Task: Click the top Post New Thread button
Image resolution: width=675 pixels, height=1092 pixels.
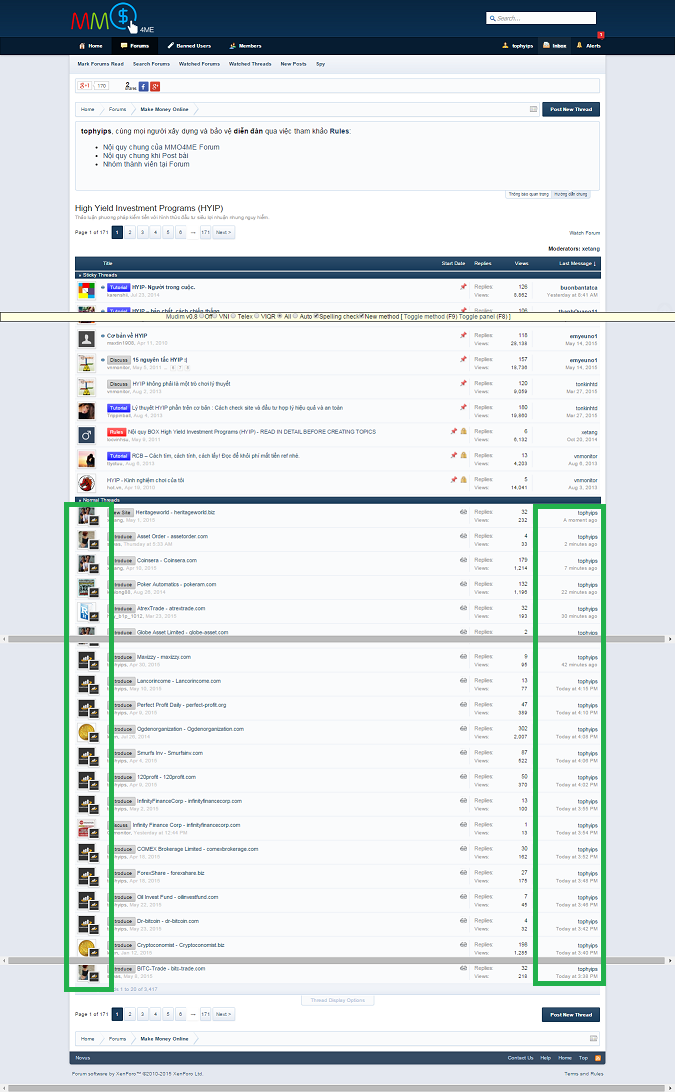Action: 571,109
